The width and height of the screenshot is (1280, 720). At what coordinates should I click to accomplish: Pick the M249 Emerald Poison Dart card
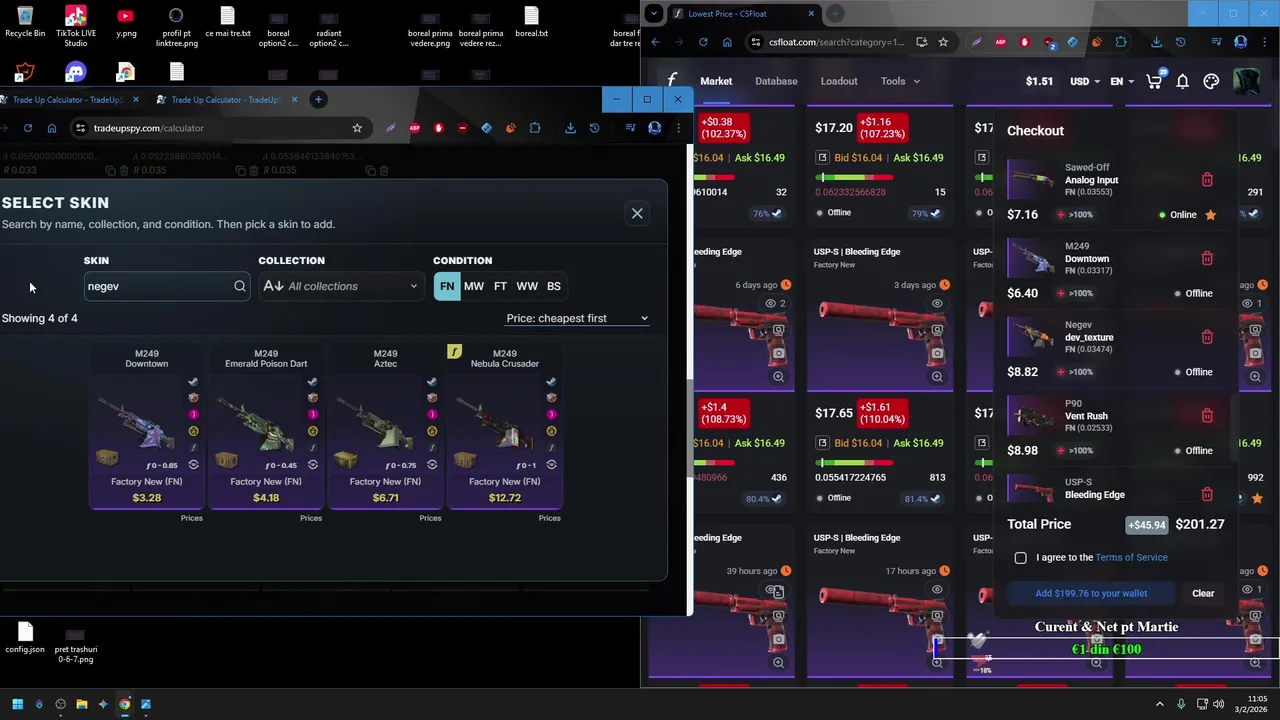point(266,426)
